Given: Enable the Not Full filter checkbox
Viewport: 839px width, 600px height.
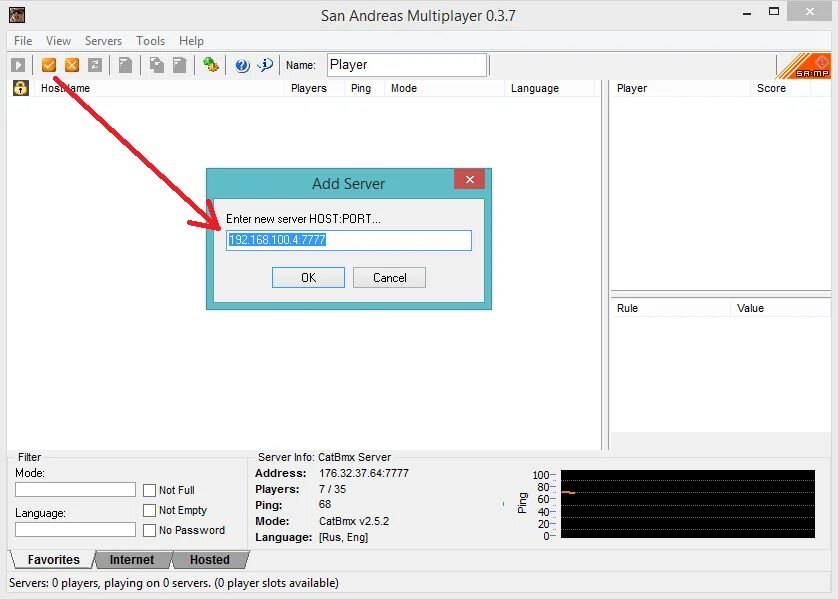Looking at the screenshot, I should click(x=149, y=490).
